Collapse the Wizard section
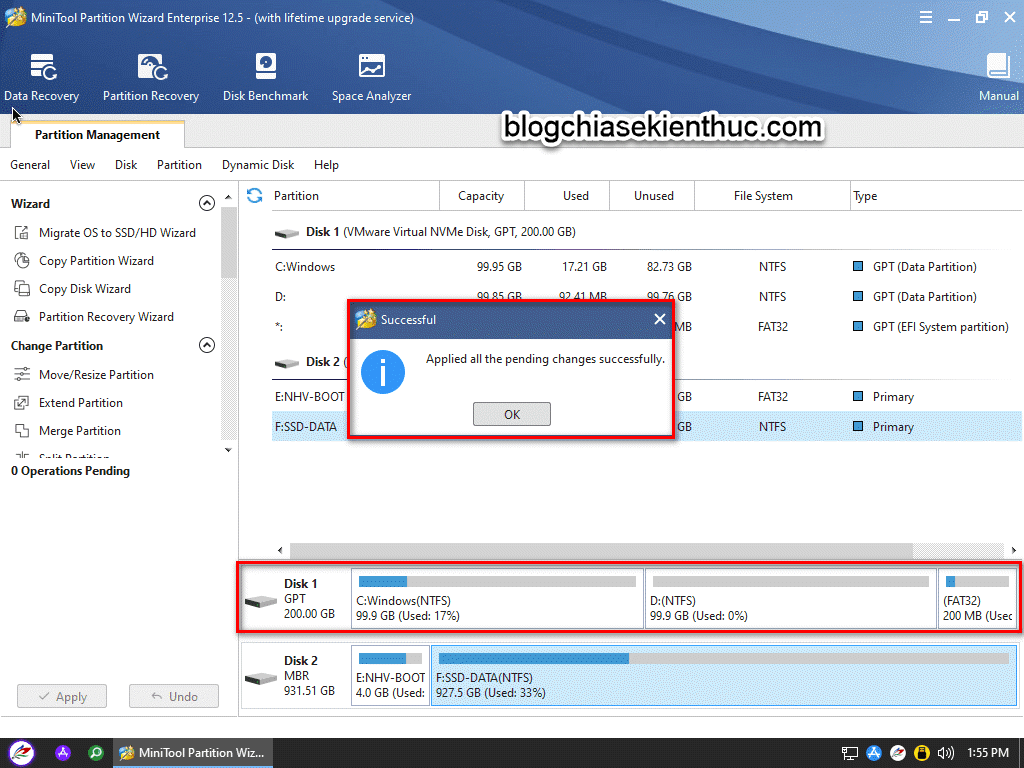The width and height of the screenshot is (1024, 768). (x=206, y=203)
